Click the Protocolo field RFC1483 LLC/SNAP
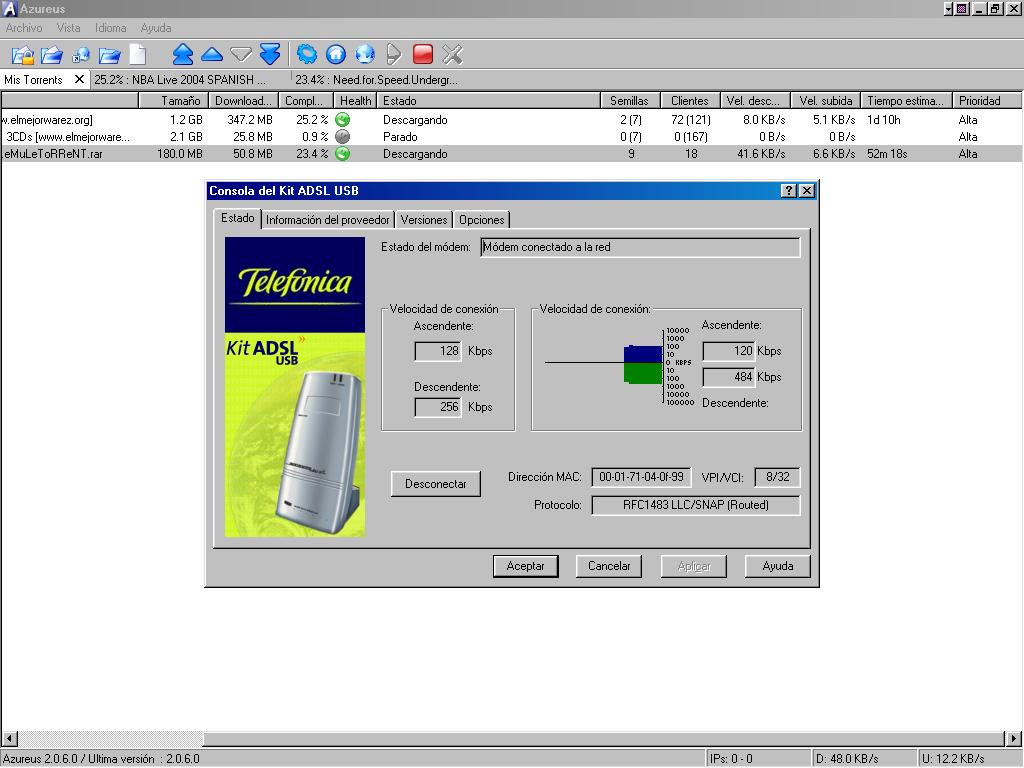Screen dimensions: 1024x768 coord(696,505)
